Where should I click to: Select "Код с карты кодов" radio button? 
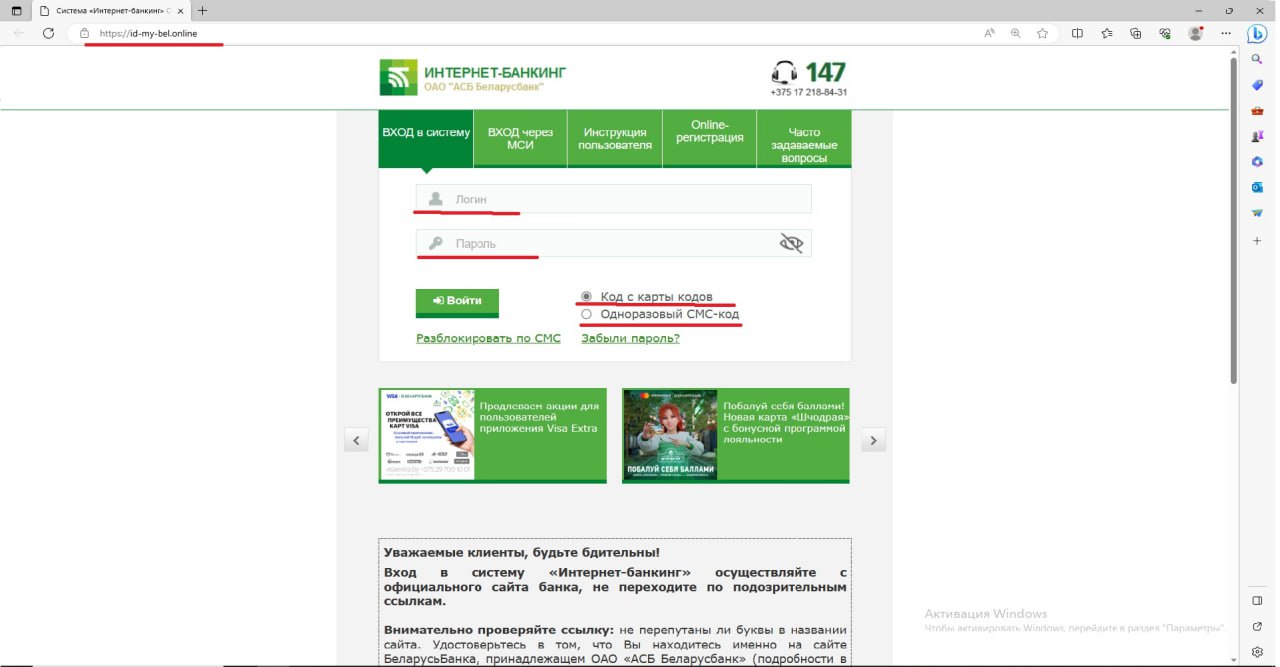click(587, 297)
